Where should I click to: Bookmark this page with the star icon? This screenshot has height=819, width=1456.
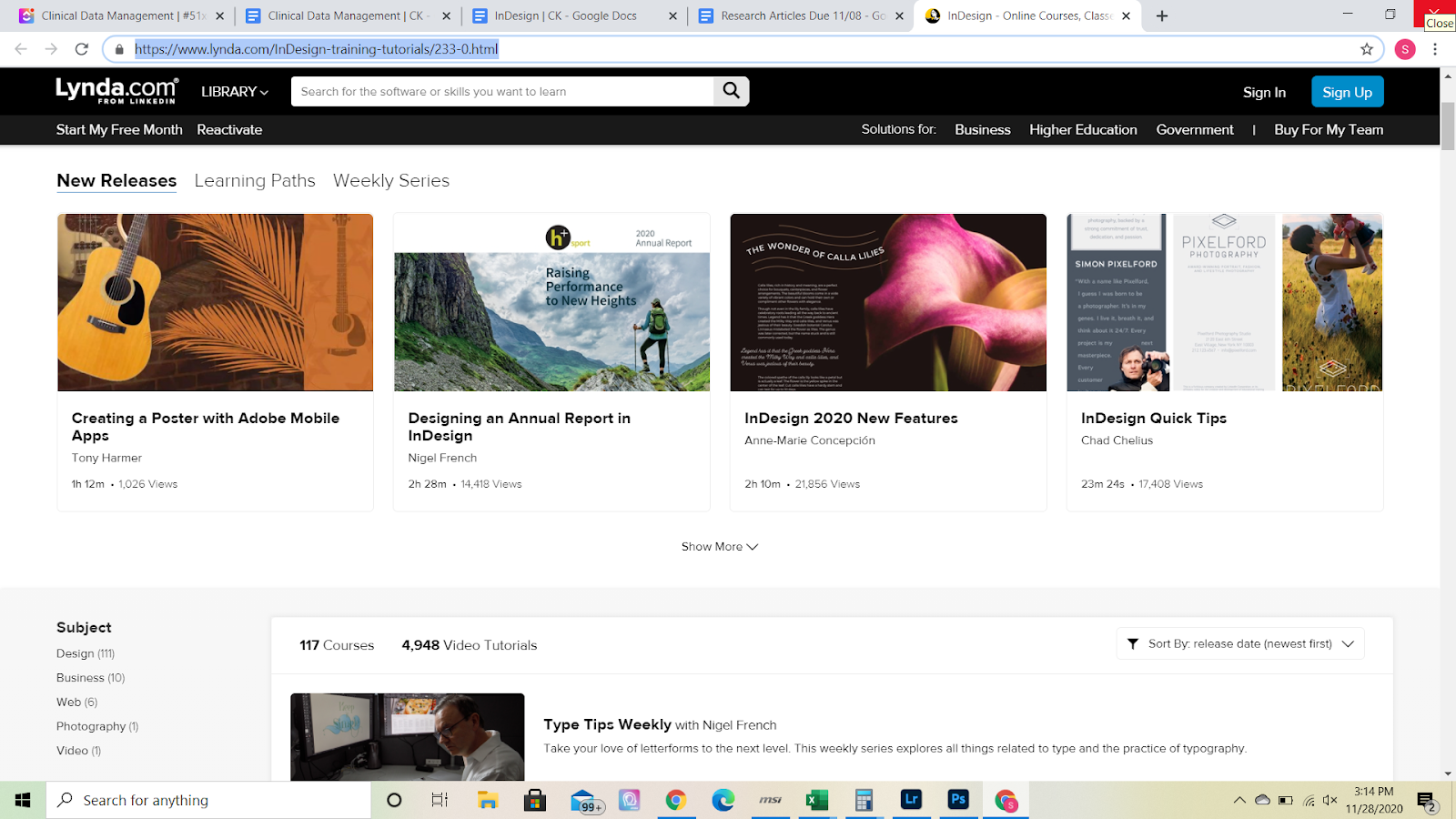[x=1367, y=49]
